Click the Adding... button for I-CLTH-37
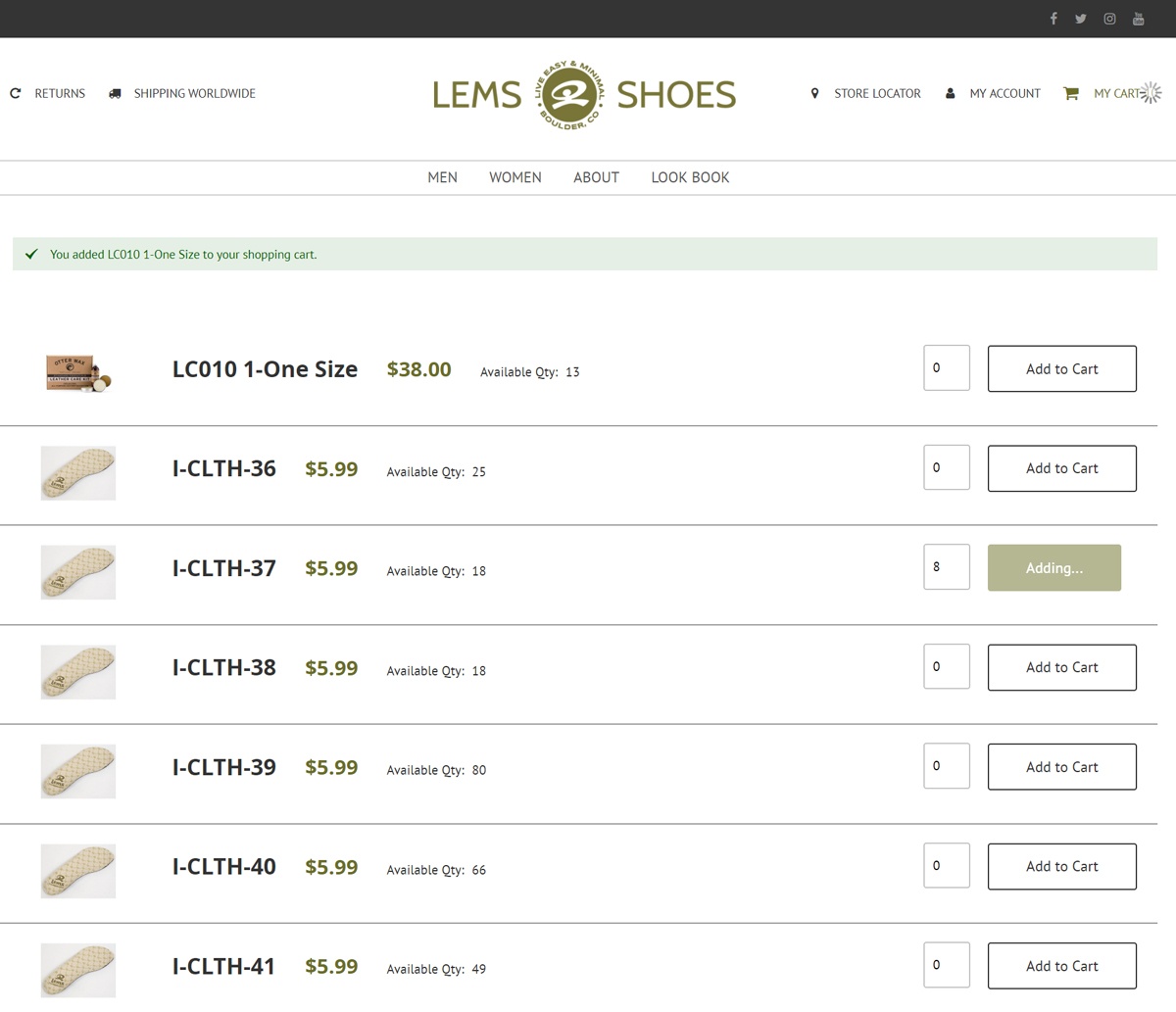 point(1054,568)
